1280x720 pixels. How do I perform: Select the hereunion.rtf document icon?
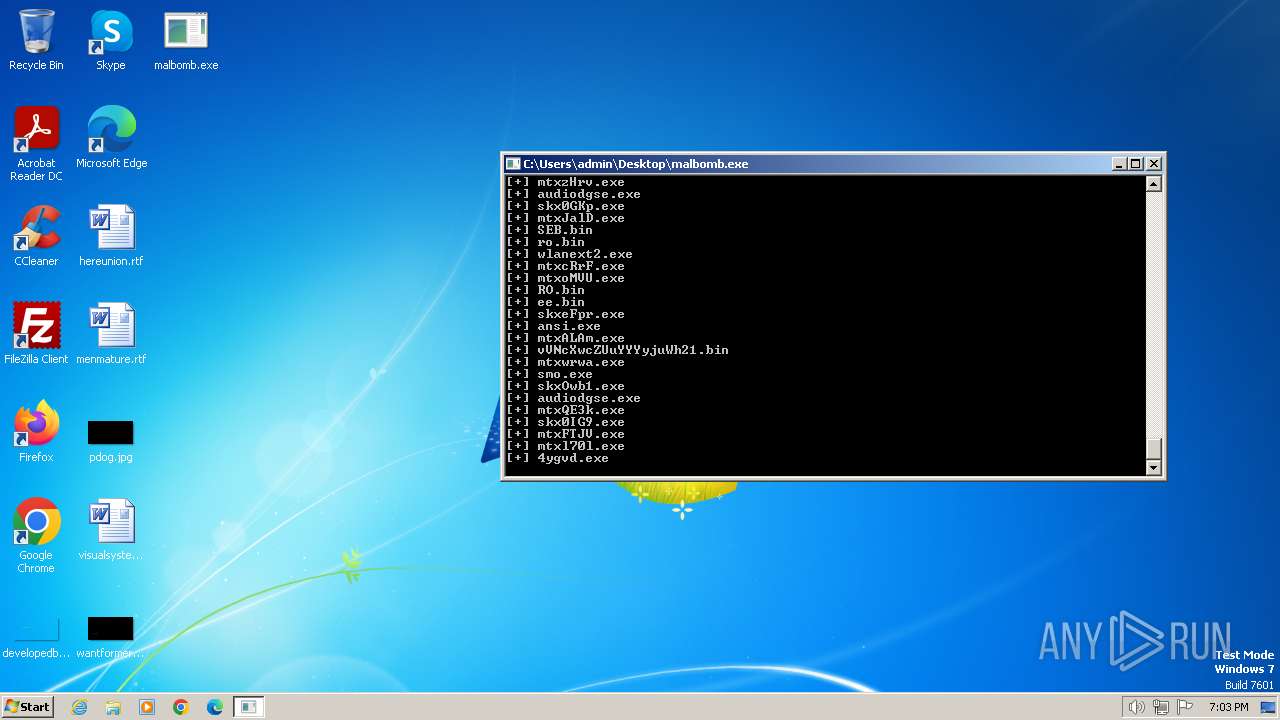pyautogui.click(x=111, y=236)
